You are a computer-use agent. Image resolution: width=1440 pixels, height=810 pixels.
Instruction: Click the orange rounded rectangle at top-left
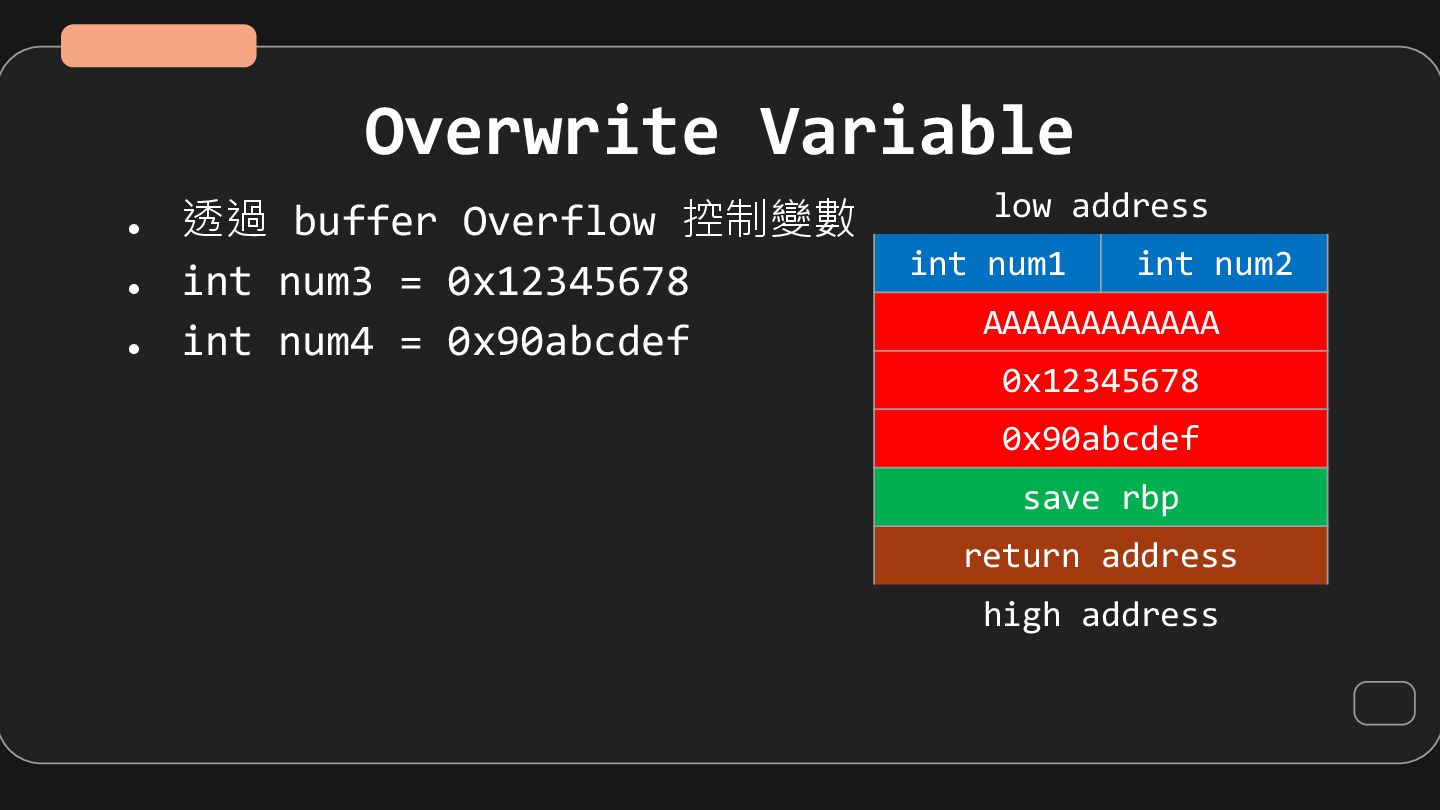[158, 46]
